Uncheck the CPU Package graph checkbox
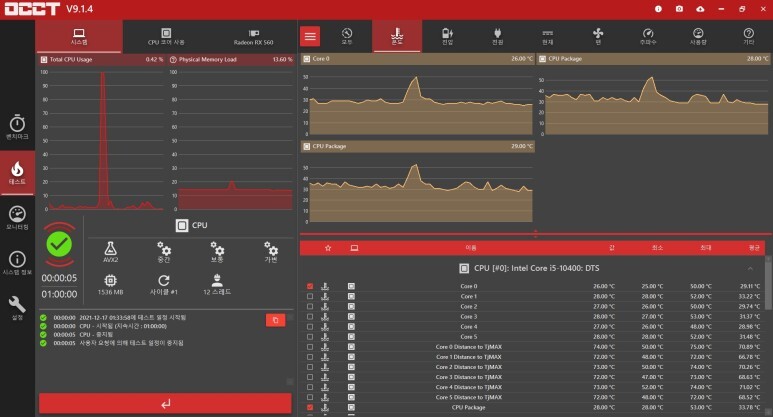The width and height of the screenshot is (773, 417). (310, 407)
